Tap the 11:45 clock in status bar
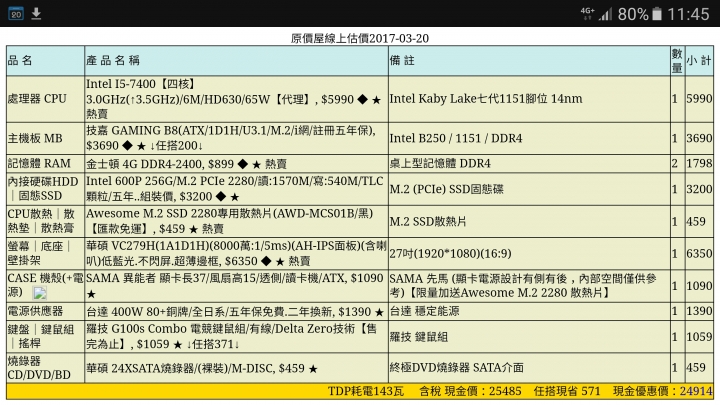The height and width of the screenshot is (405, 720). (x=688, y=14)
